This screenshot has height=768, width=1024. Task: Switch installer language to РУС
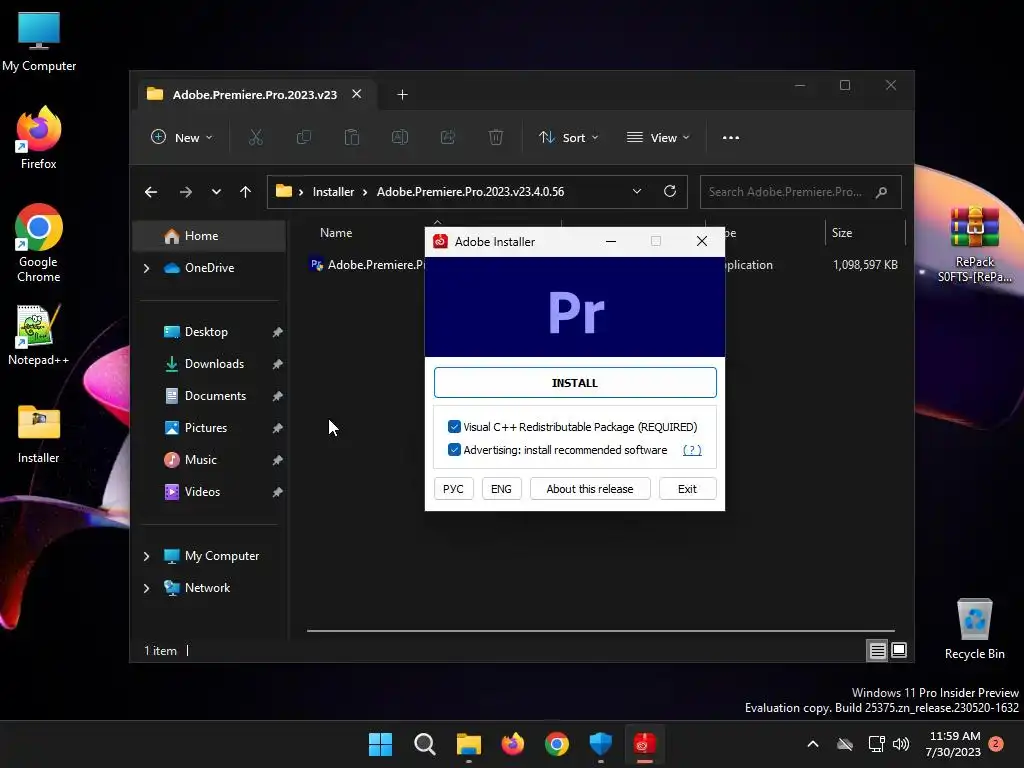click(x=453, y=488)
